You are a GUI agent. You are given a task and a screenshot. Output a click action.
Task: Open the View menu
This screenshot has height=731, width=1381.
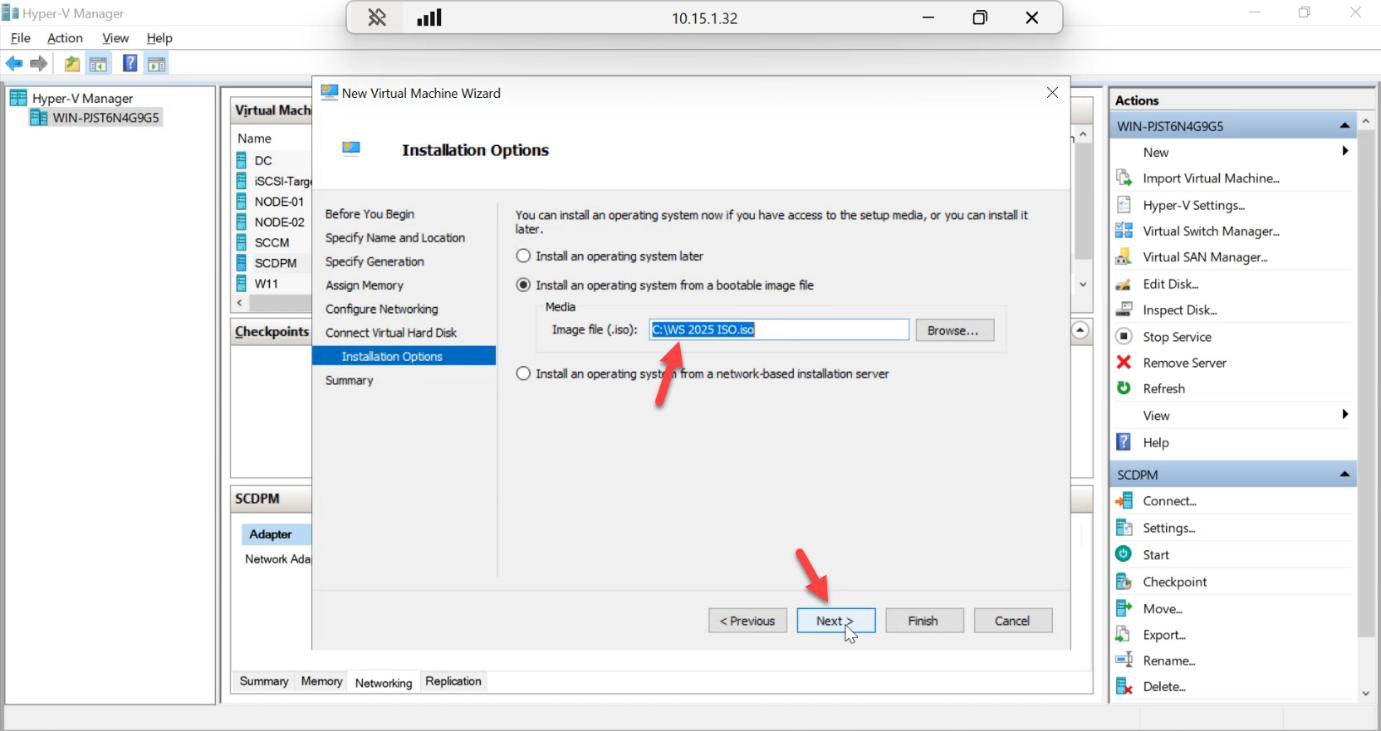coord(116,38)
